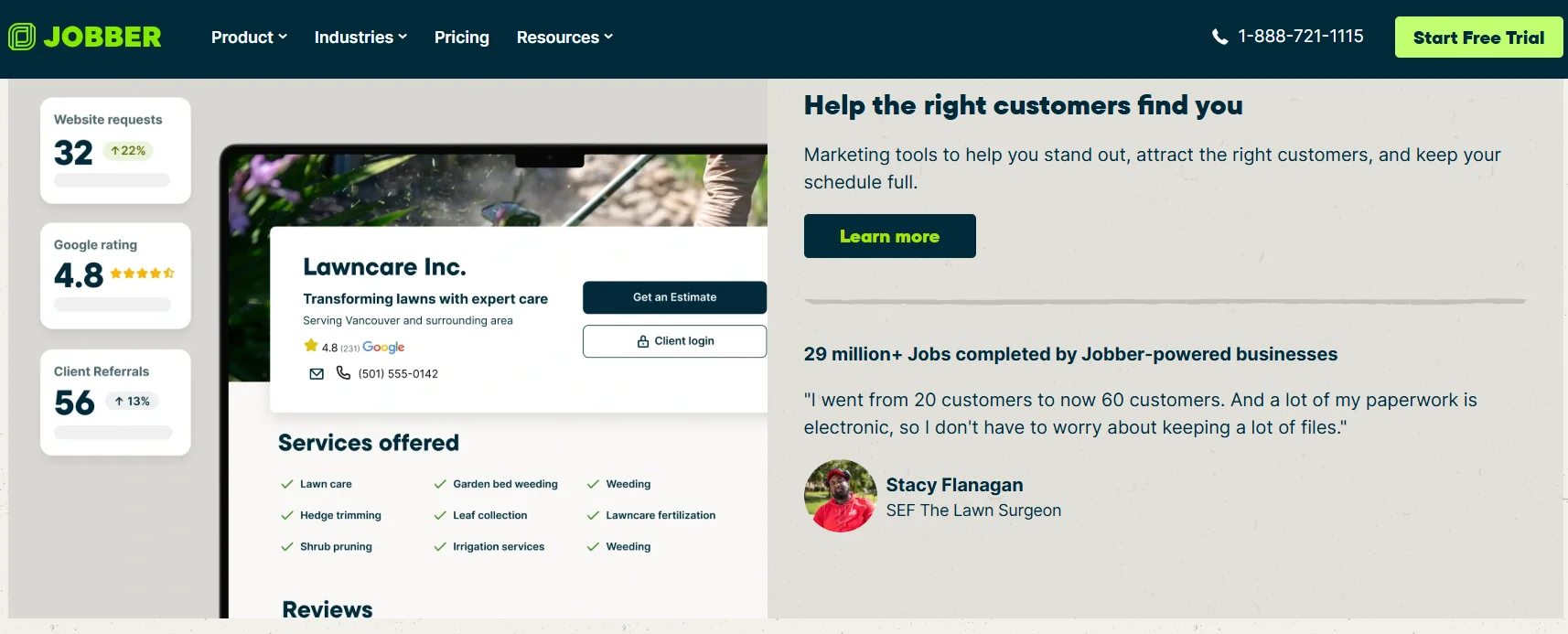The image size is (1568, 634).
Task: Click the up arrow in 22% badge
Action: click(116, 151)
